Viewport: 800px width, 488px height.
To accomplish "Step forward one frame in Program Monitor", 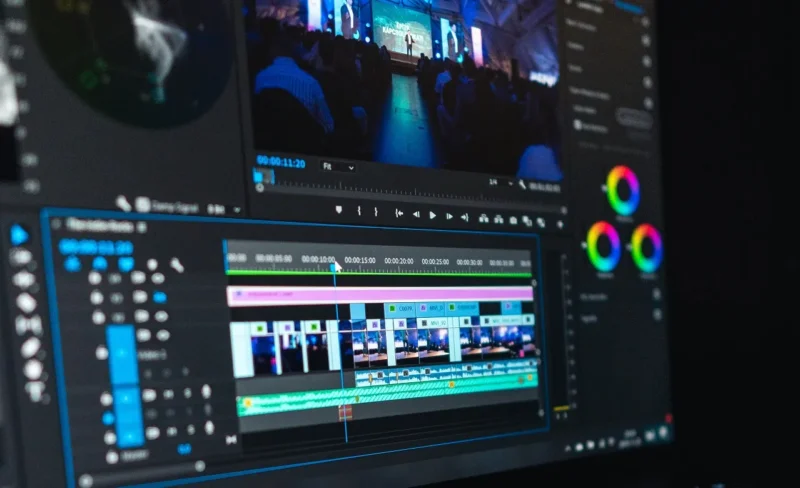I will 449,216.
